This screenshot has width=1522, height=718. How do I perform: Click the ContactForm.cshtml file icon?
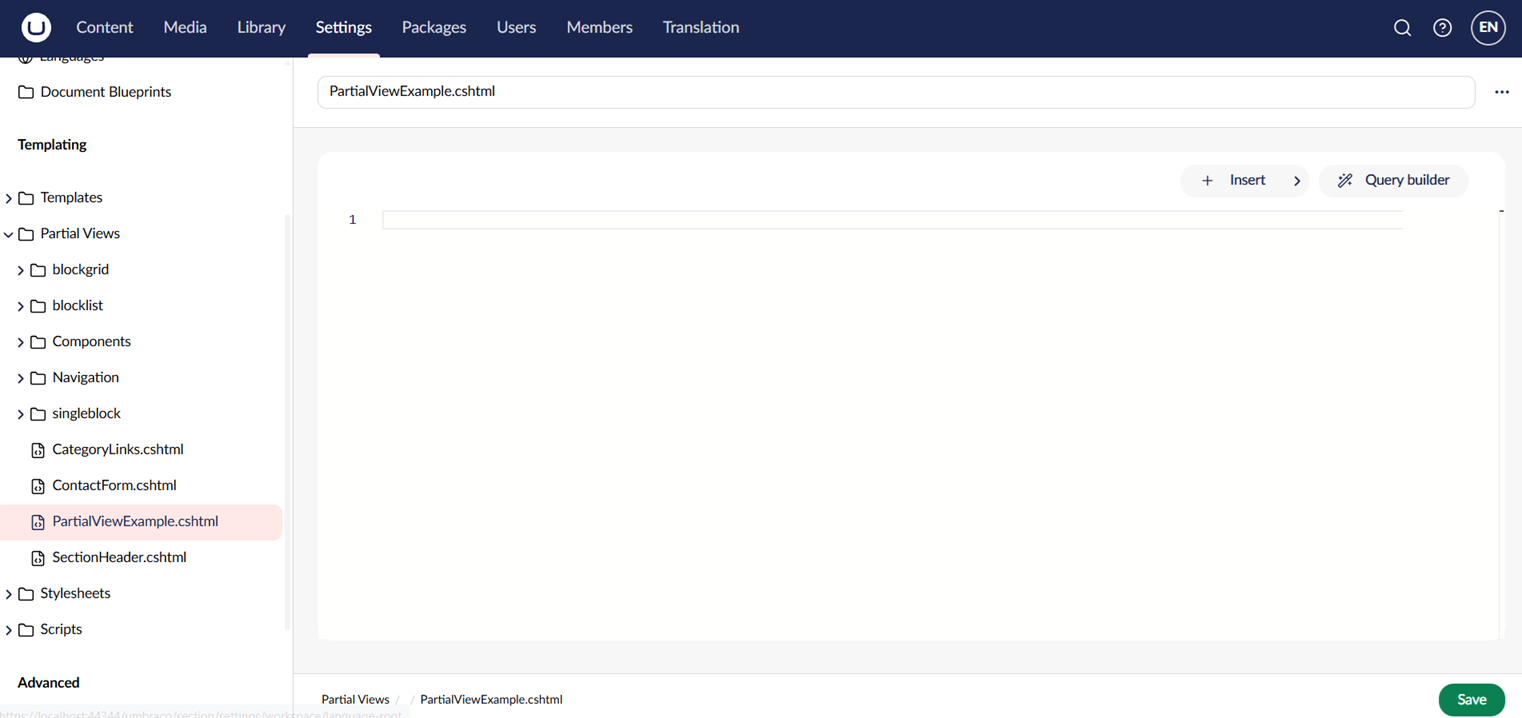click(38, 486)
